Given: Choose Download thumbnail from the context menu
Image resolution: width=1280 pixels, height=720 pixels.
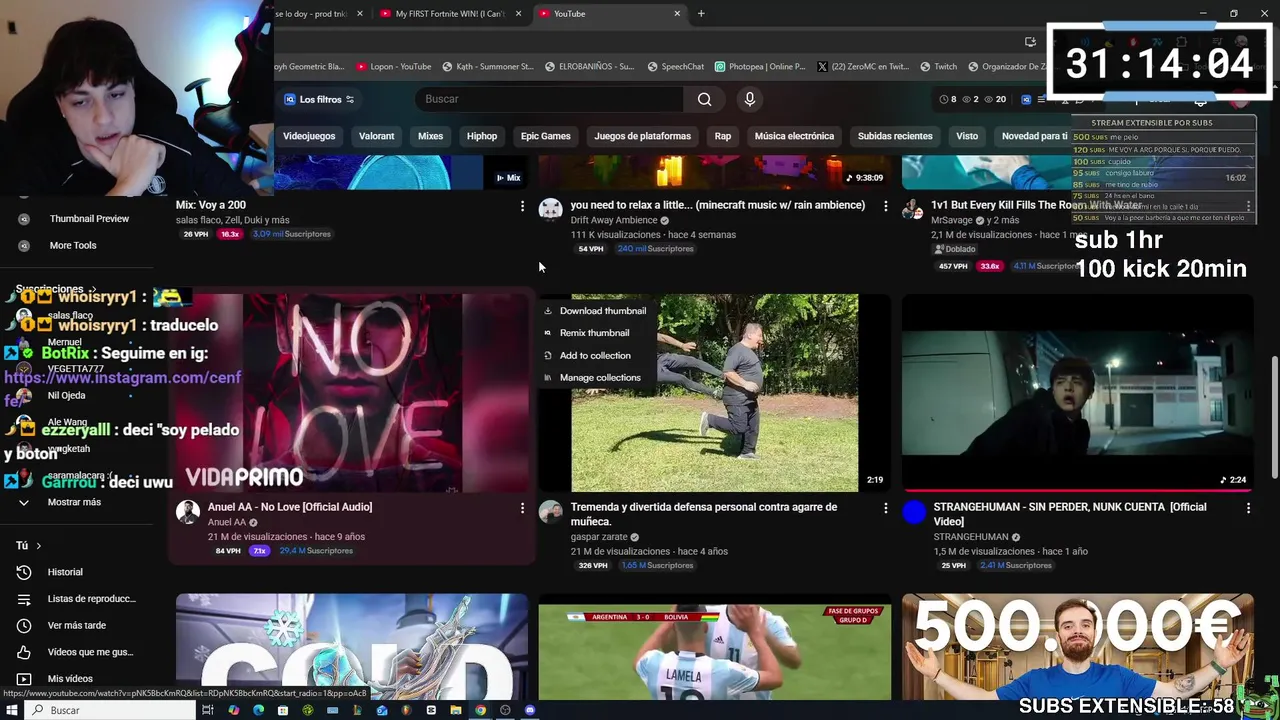Looking at the screenshot, I should 595,311.
